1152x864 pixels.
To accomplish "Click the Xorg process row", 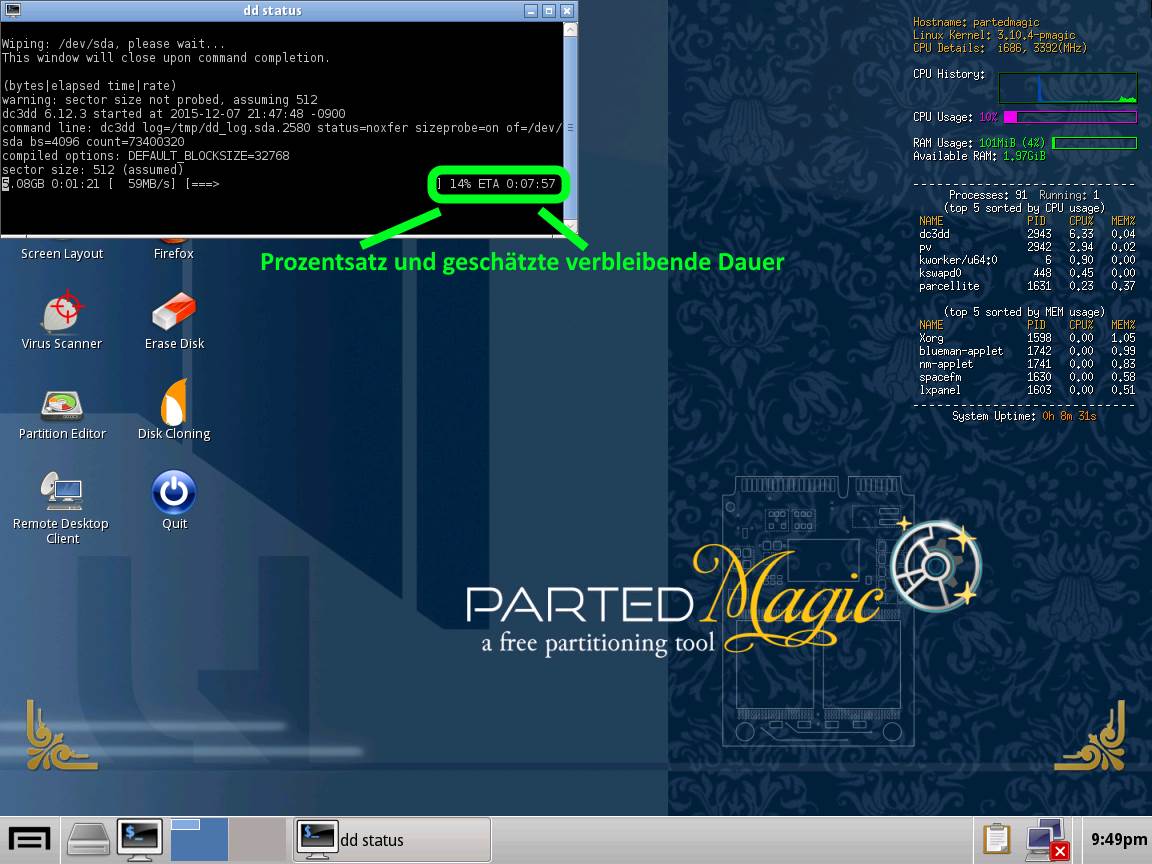I will tap(1026, 338).
